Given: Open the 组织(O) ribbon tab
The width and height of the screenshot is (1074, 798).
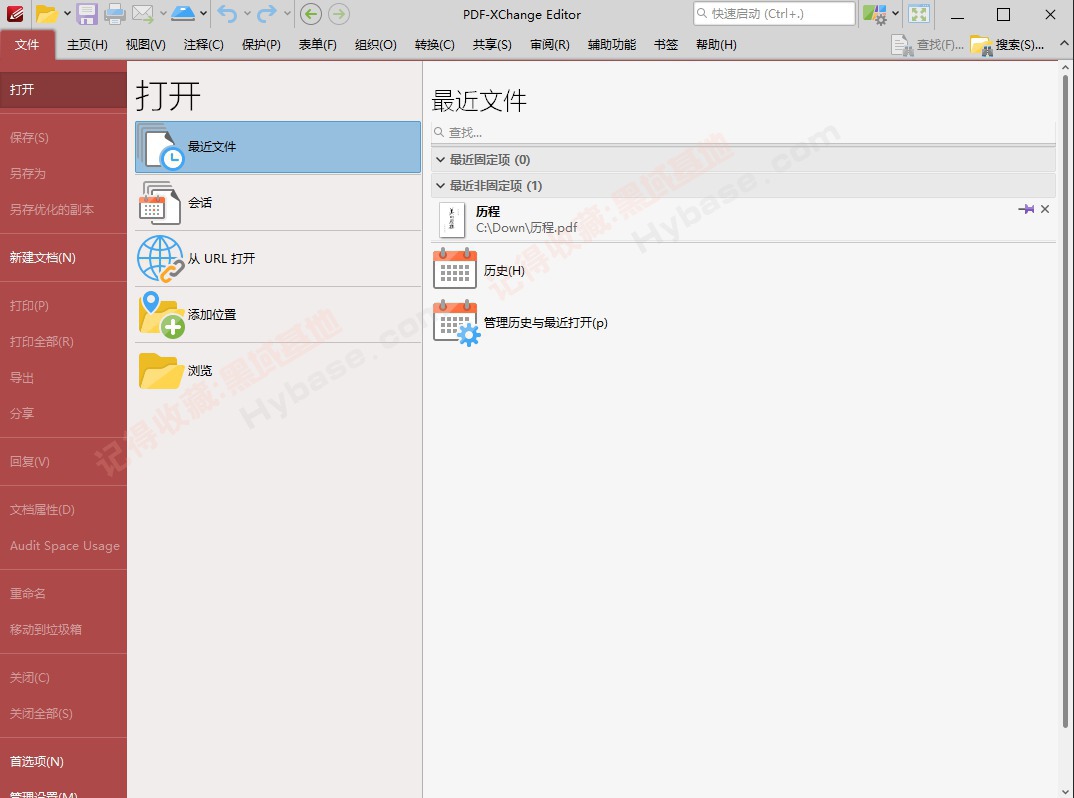Looking at the screenshot, I should point(375,45).
